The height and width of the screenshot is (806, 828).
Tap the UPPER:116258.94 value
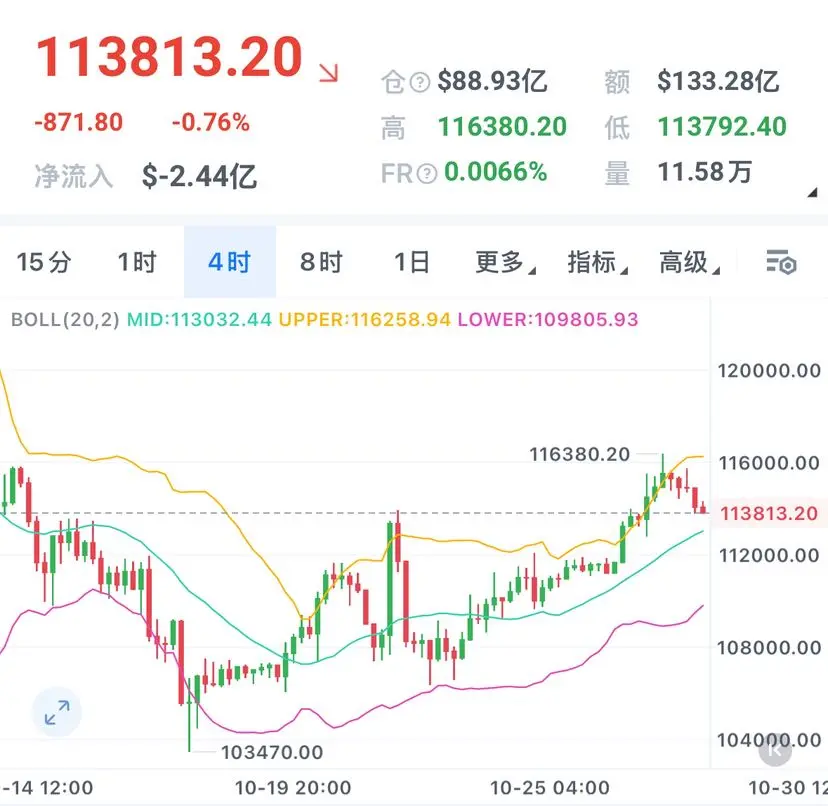(365, 320)
